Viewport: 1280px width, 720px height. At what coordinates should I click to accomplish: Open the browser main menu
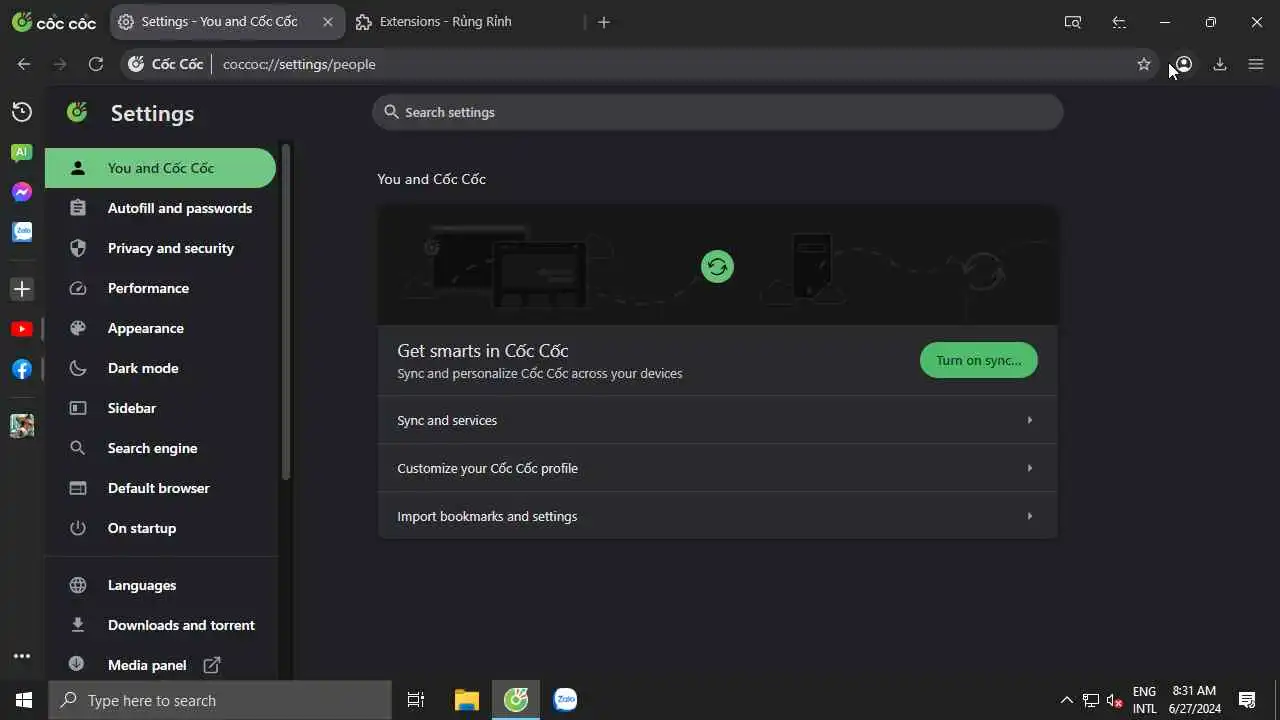tap(1256, 64)
